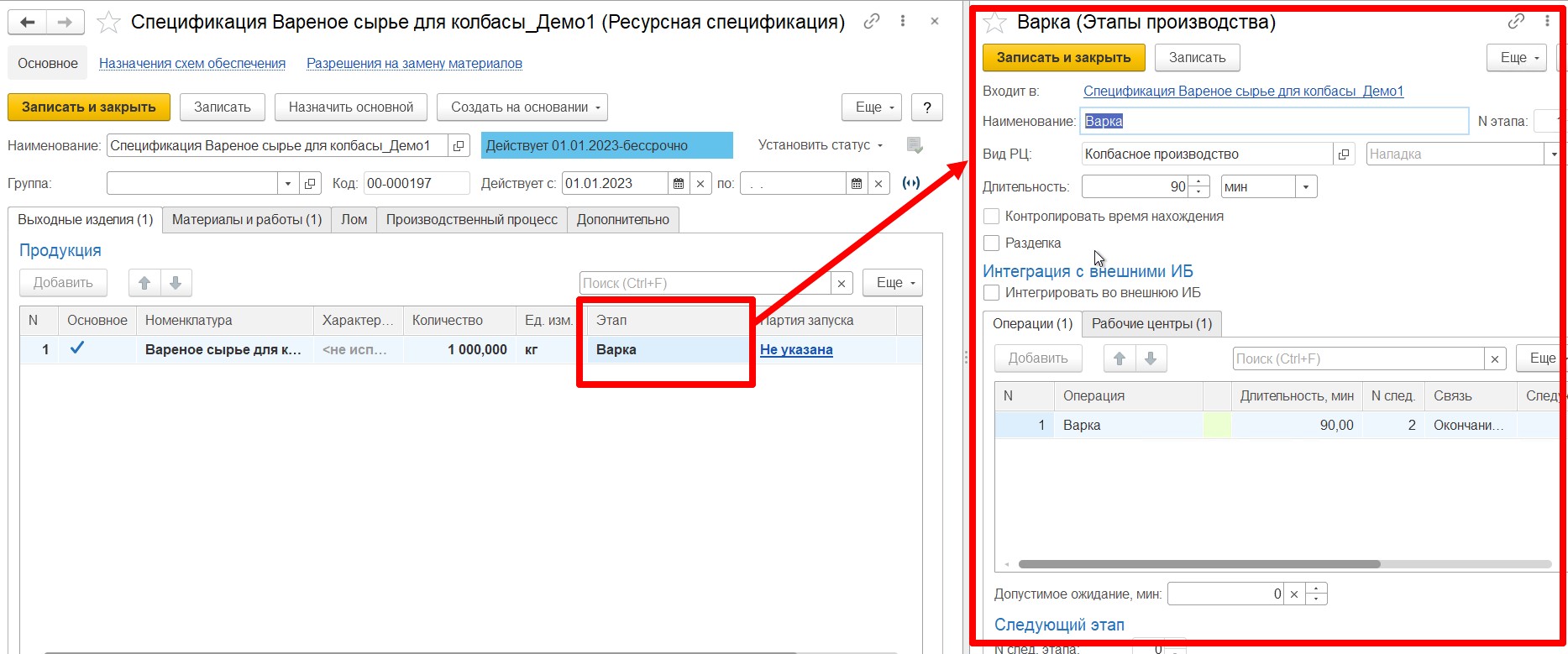This screenshot has width=1568, height=654.
Task: Click the horizontal scrollbar of the operations table
Action: coord(1198,564)
